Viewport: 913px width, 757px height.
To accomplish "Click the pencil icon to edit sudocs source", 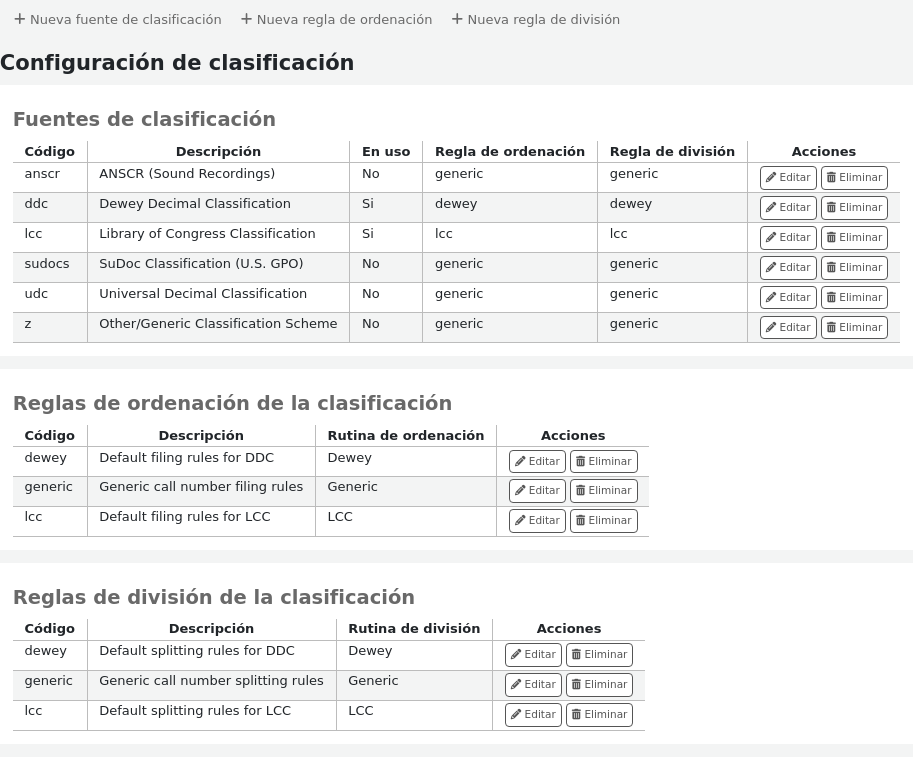I will tap(771, 267).
